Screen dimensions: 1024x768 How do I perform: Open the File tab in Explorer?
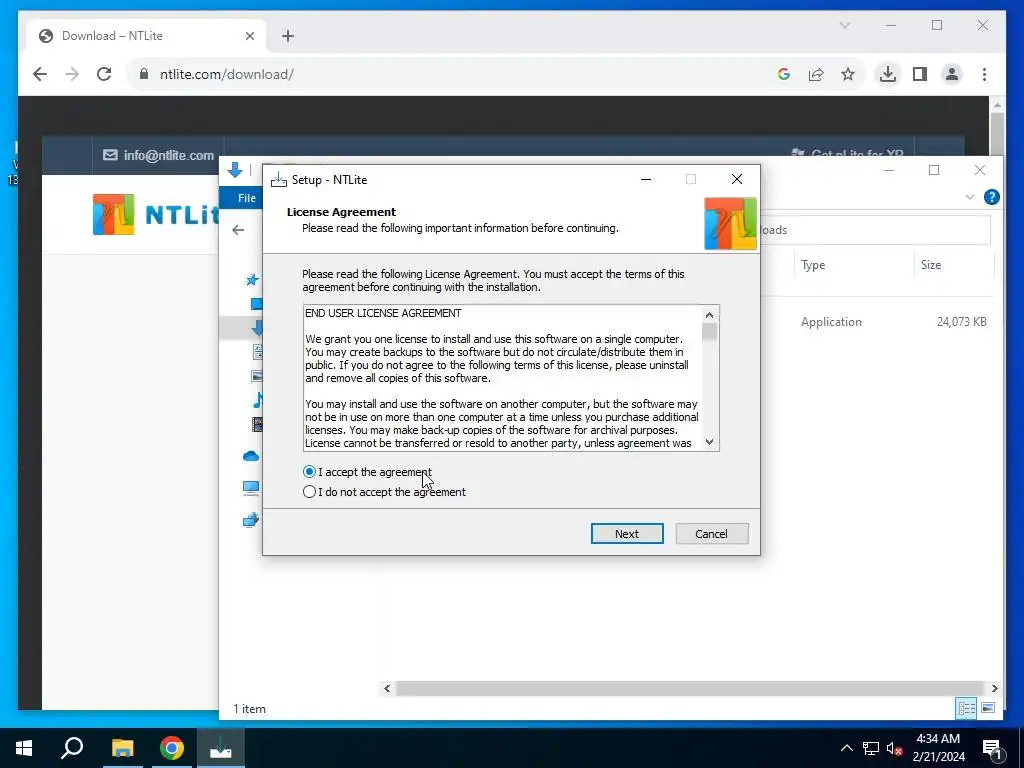click(x=246, y=198)
